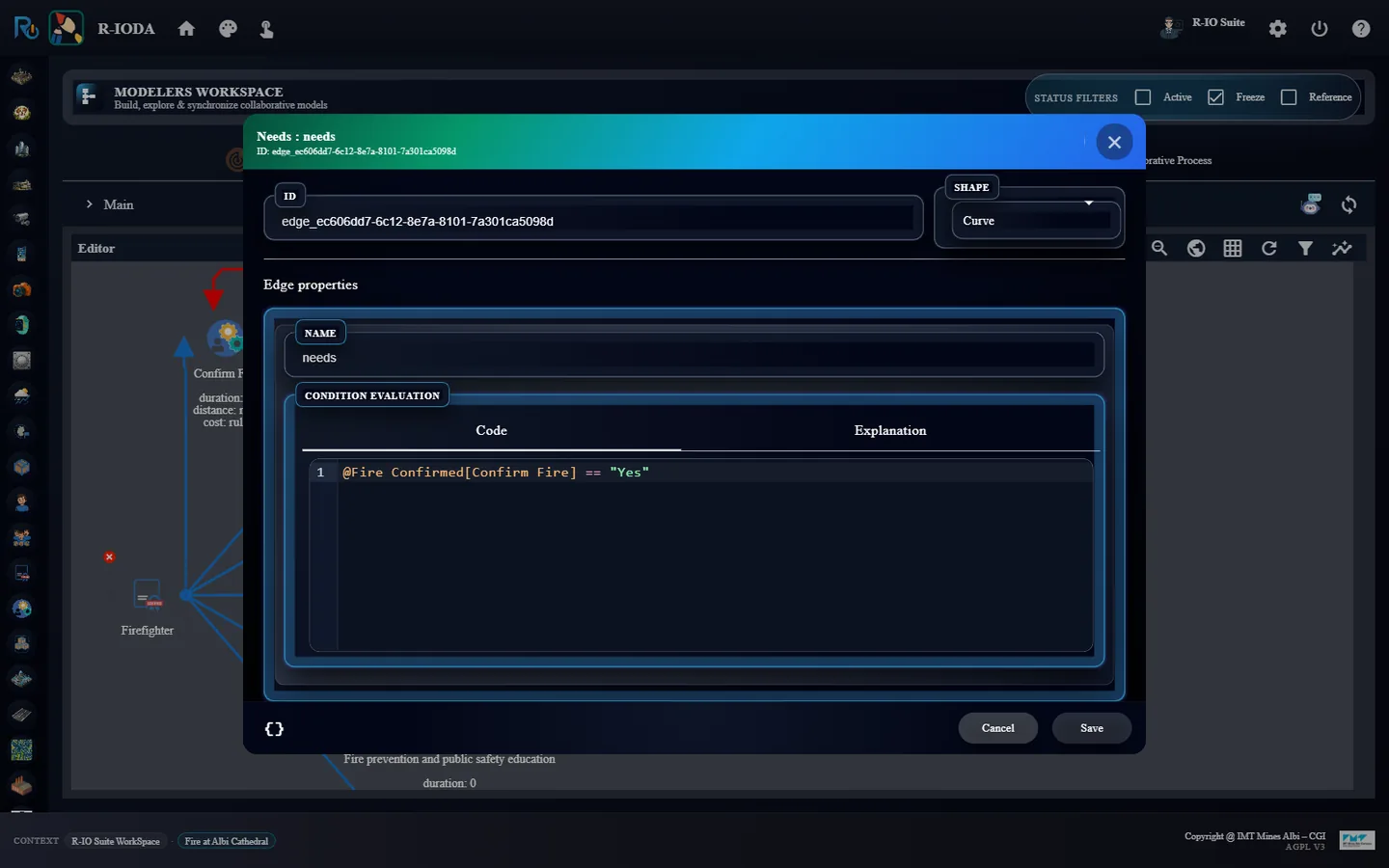Select the security camera icon in sidebar
The height and width of the screenshot is (868, 1389).
[21, 219]
